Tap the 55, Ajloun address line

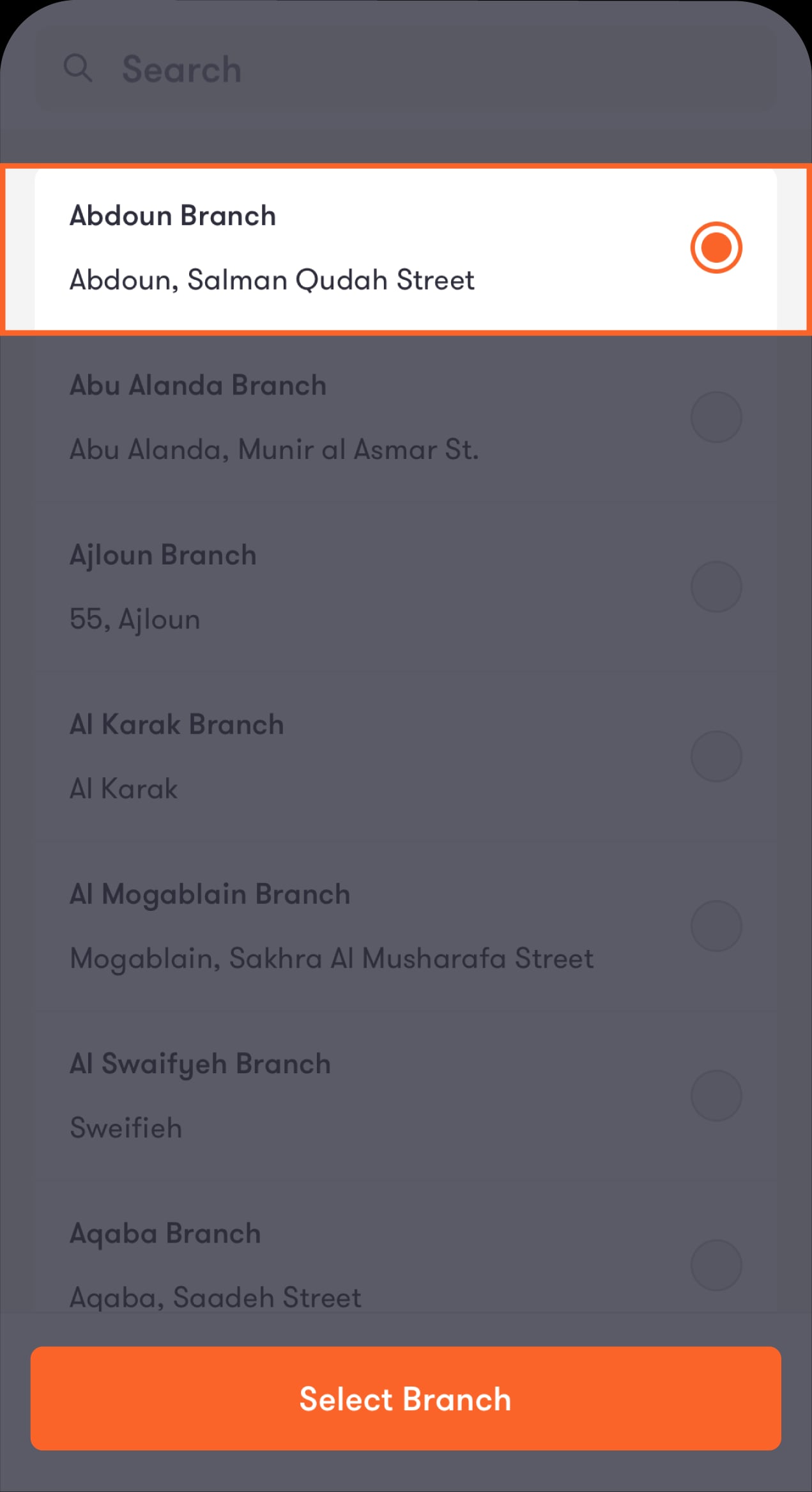[x=135, y=619]
